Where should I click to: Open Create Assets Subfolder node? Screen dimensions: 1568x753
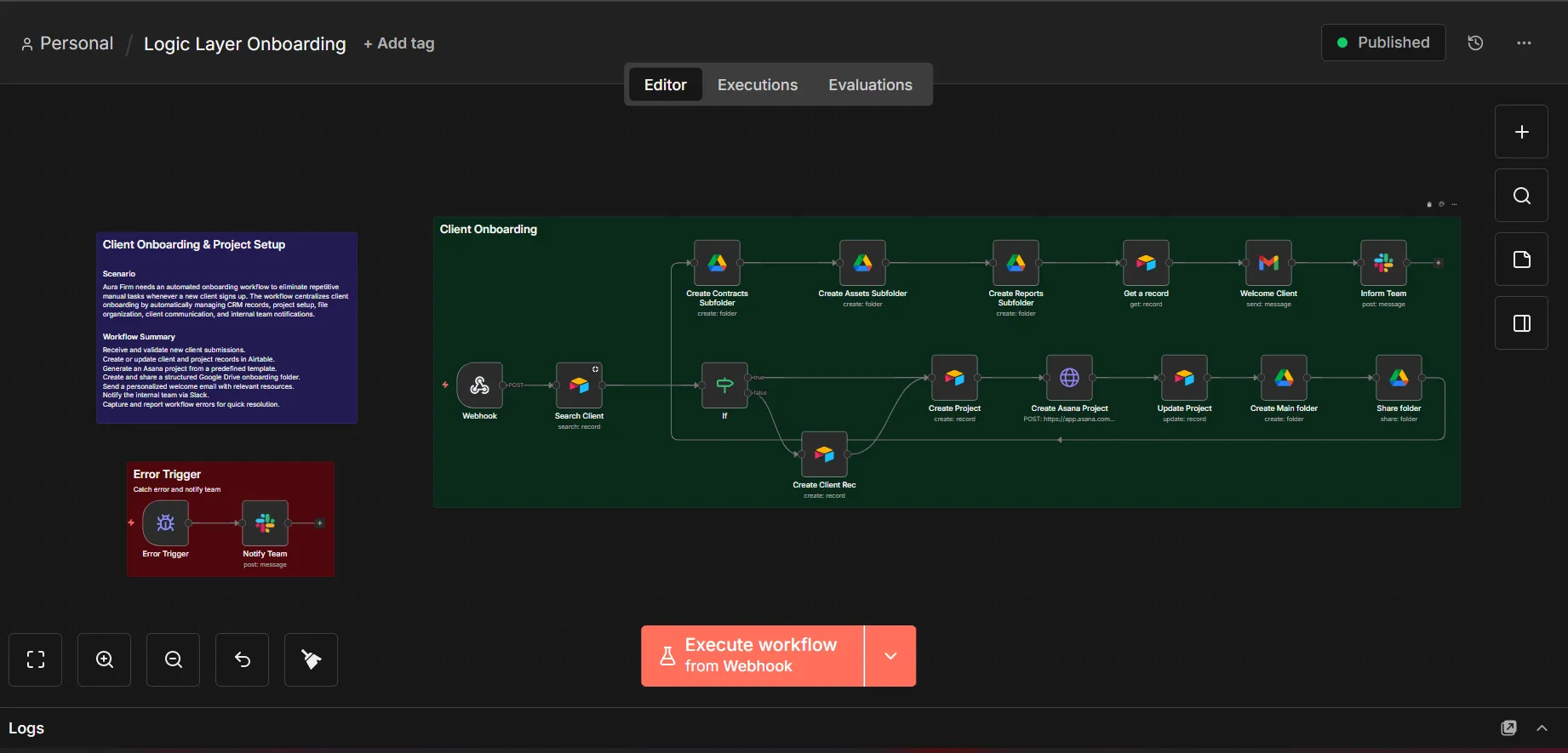pos(862,263)
